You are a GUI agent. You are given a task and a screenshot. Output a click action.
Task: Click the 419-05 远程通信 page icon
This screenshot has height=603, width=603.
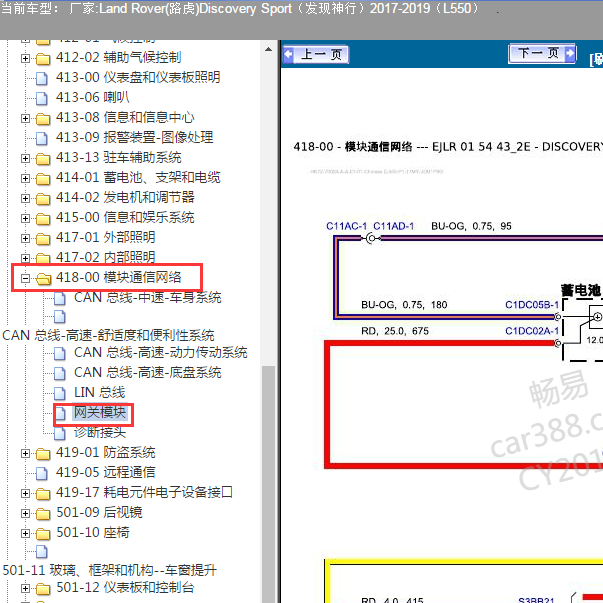point(42,473)
